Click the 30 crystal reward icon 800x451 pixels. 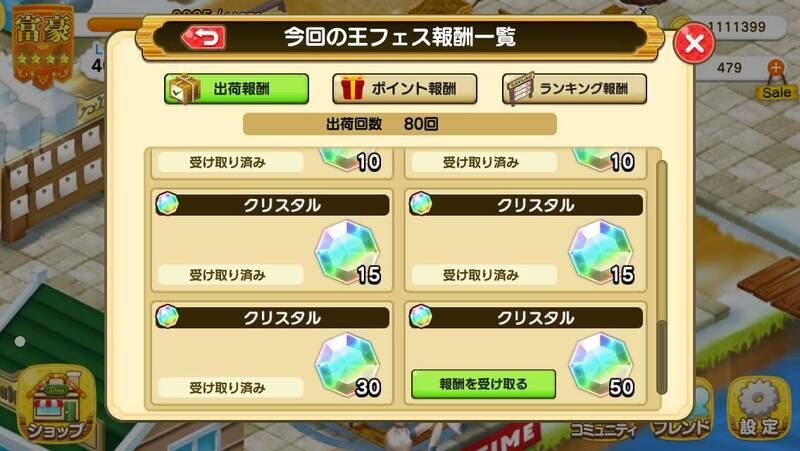(347, 365)
